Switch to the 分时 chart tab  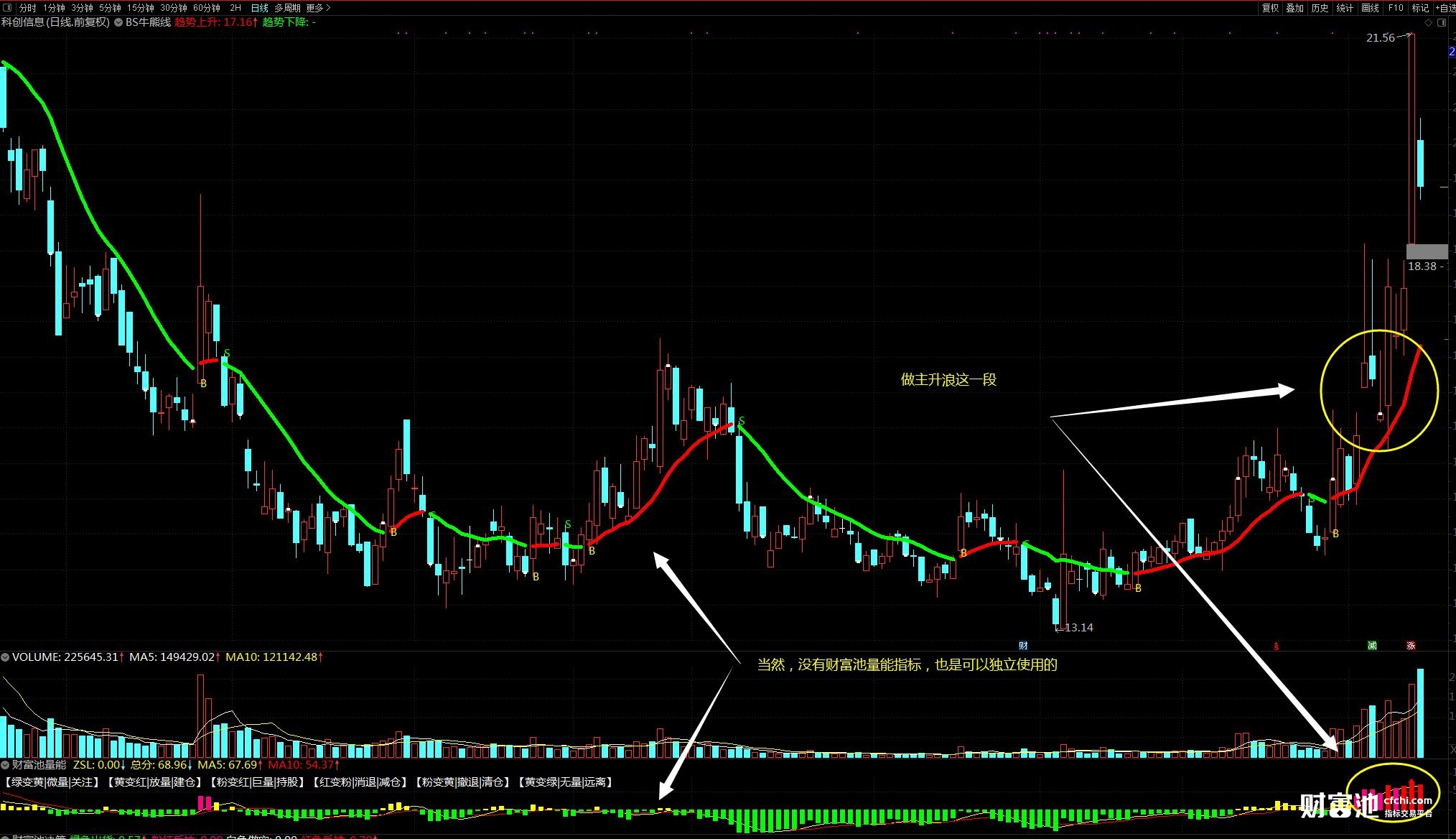pyautogui.click(x=27, y=8)
